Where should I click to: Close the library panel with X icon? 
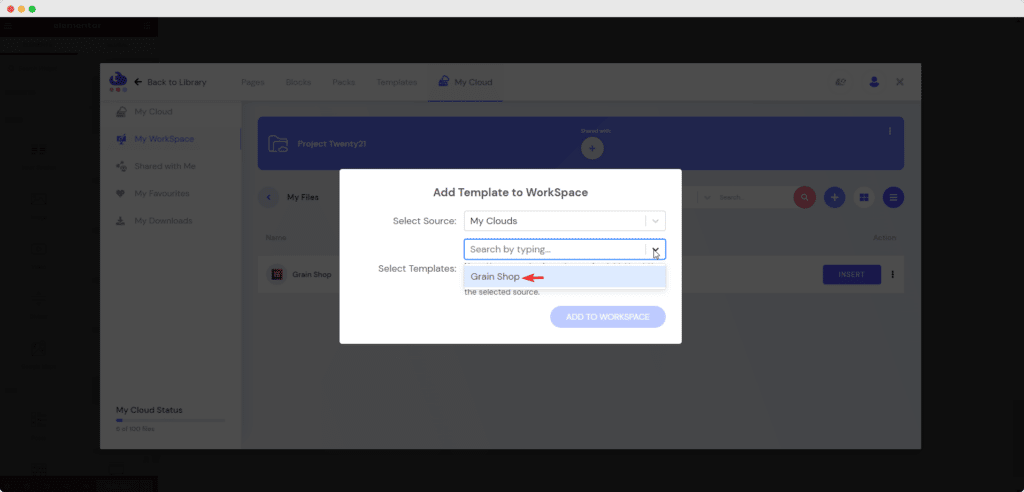(x=900, y=82)
